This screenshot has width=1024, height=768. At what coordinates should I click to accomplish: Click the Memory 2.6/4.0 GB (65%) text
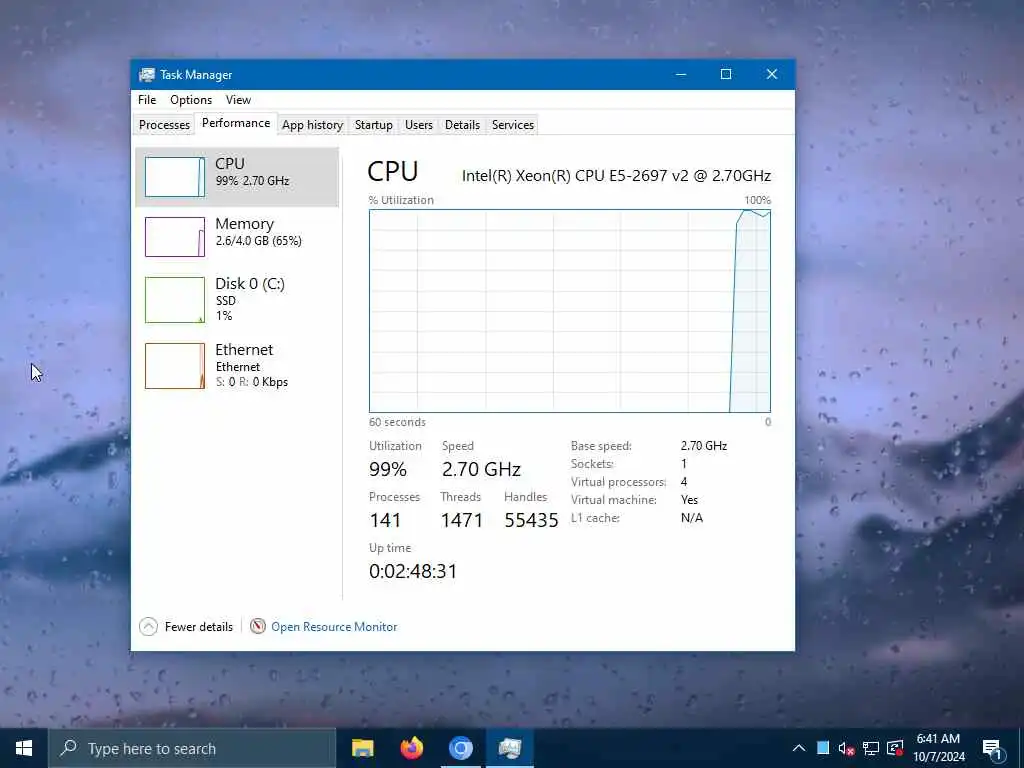click(259, 241)
